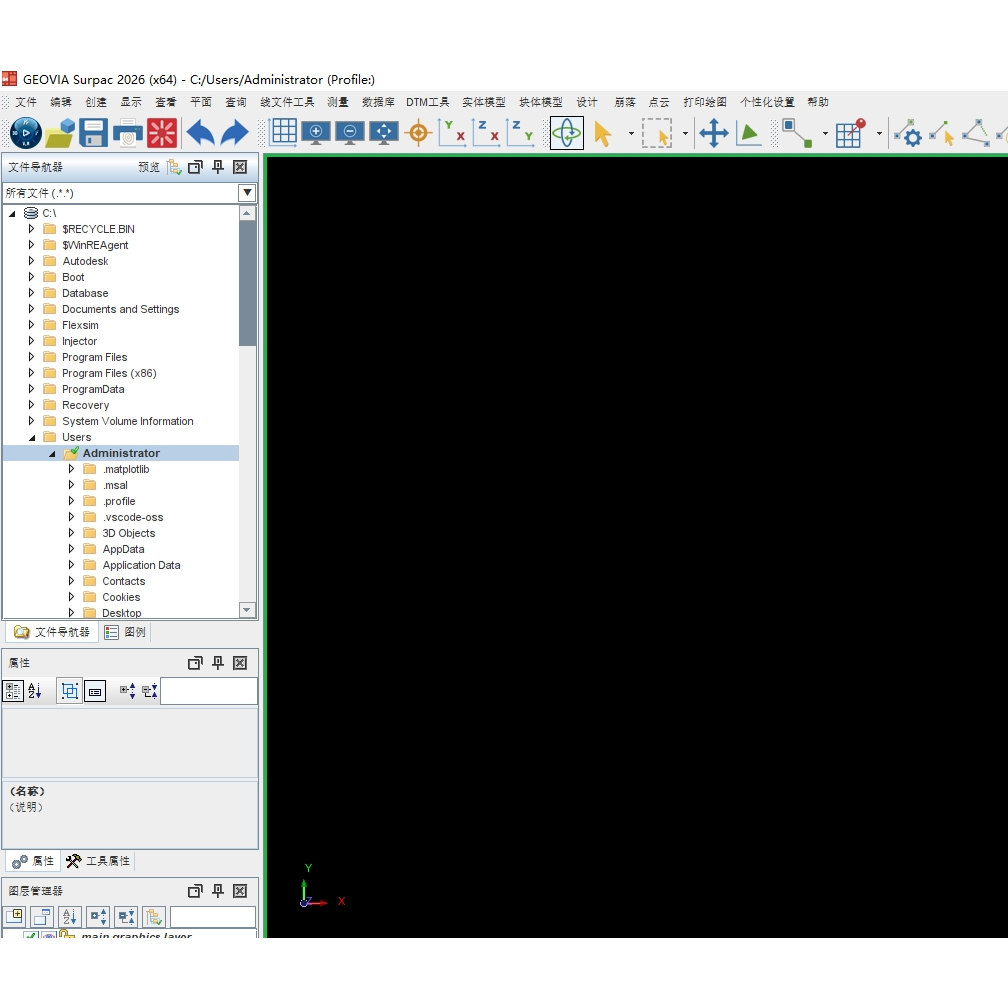1008x1008 pixels.
Task: Toggle categorized view in Properties panel
Action: (x=14, y=691)
